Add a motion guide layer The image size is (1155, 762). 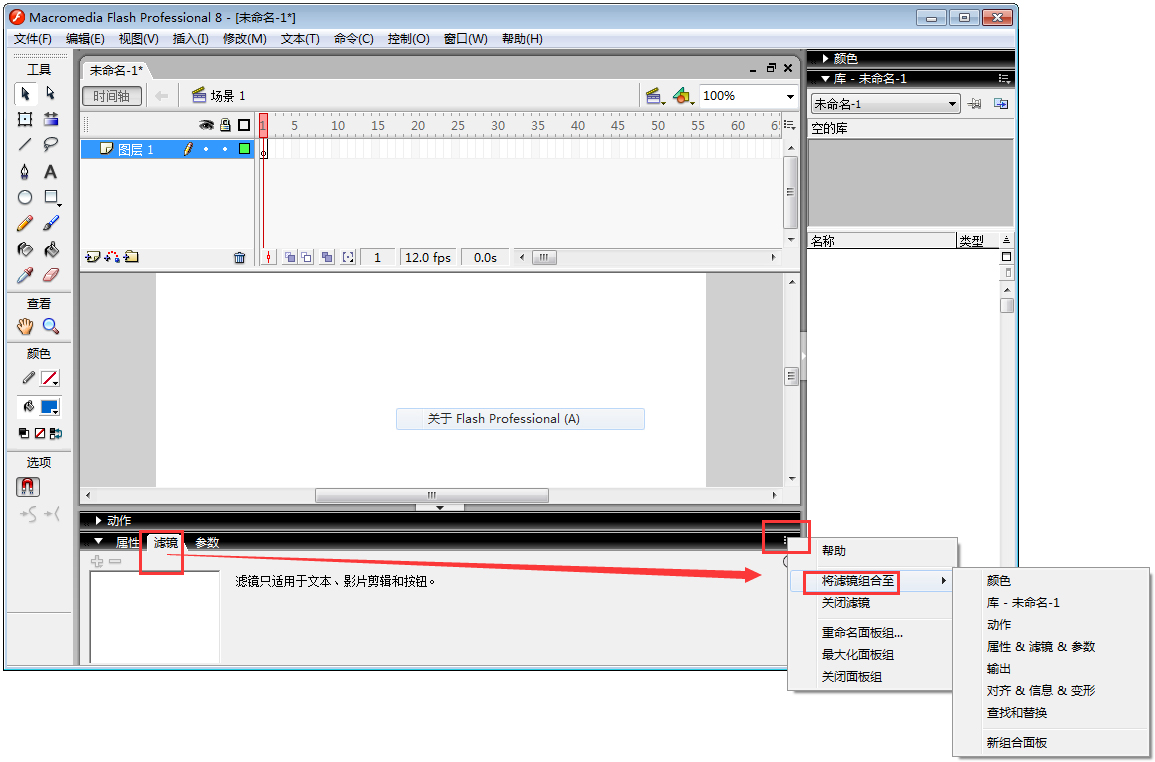pyautogui.click(x=112, y=257)
